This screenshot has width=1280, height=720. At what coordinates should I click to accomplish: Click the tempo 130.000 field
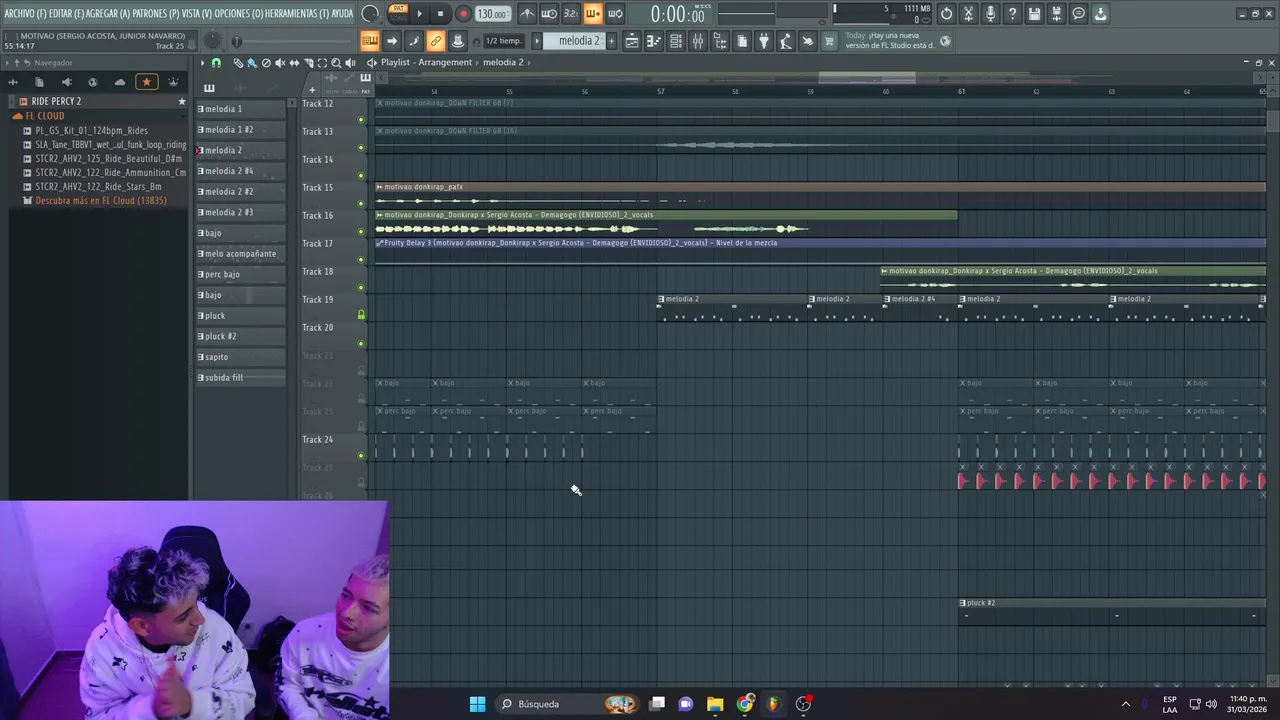point(492,14)
